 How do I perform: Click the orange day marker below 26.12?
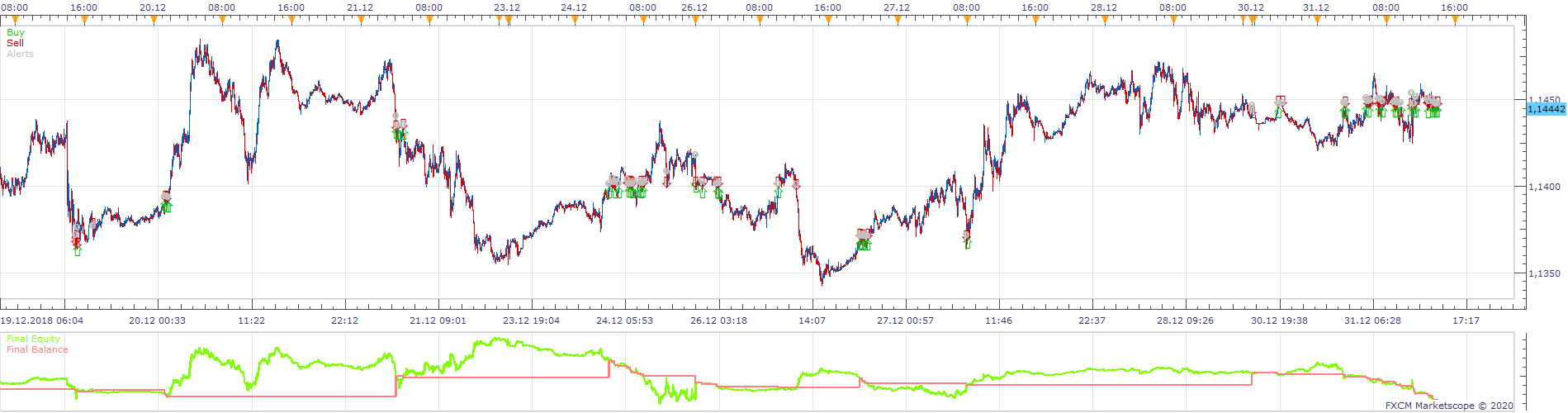pyautogui.click(x=695, y=21)
